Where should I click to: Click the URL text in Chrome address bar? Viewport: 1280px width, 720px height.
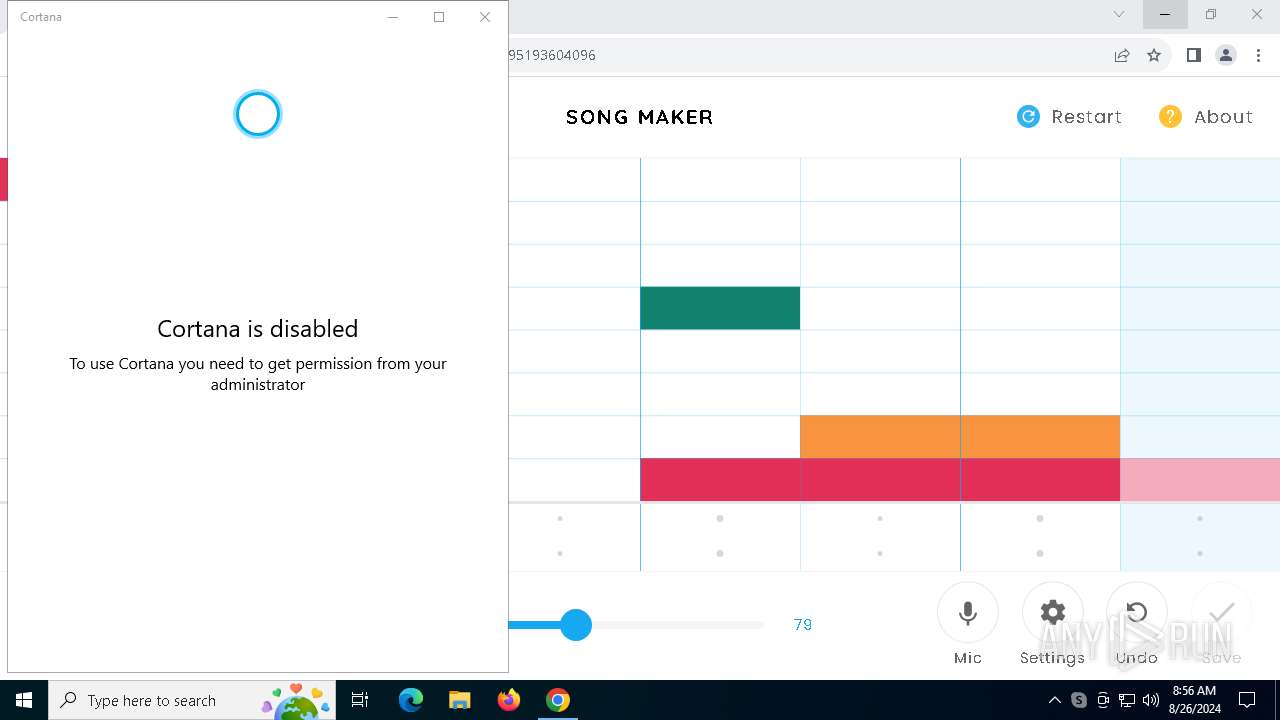tap(552, 55)
